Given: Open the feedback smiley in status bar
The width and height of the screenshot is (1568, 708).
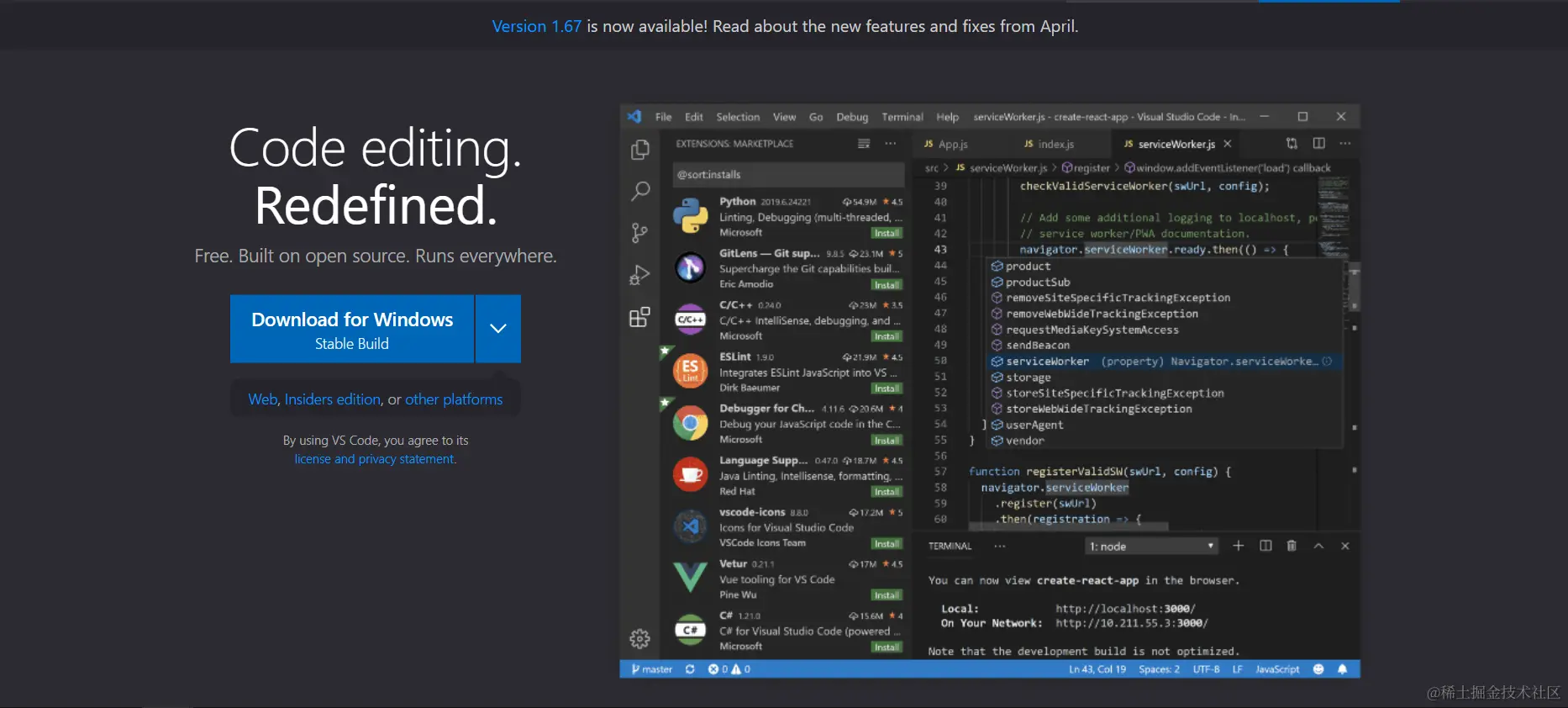Looking at the screenshot, I should (x=1318, y=669).
